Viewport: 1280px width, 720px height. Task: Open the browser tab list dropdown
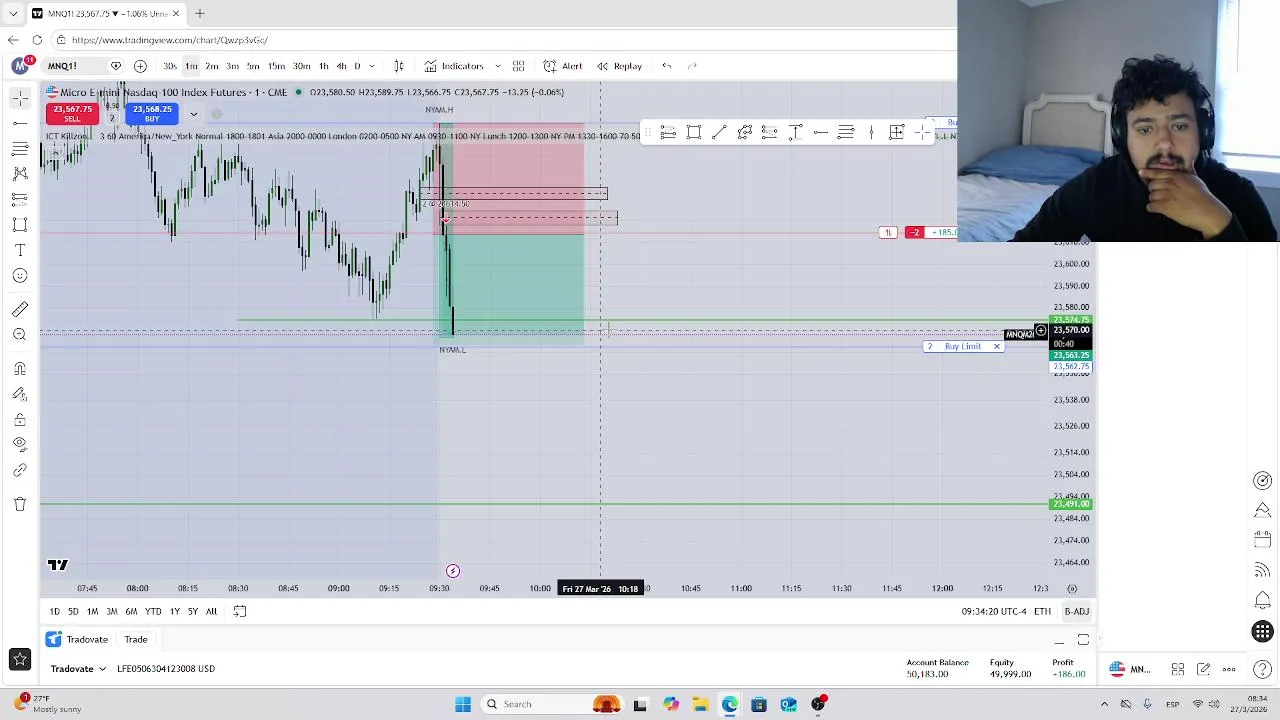[13, 13]
